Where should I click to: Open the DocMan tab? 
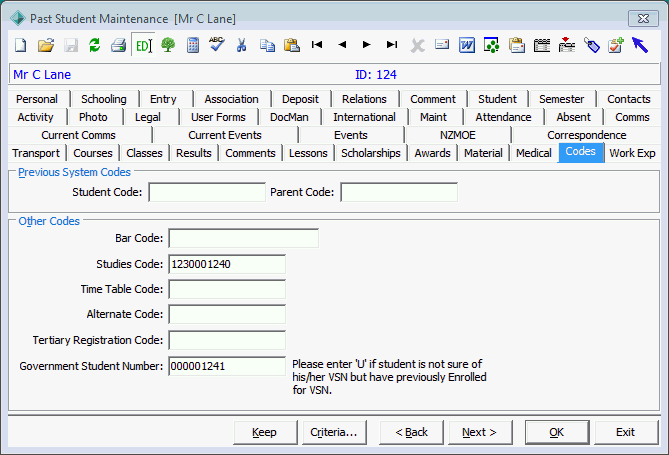pyautogui.click(x=289, y=117)
